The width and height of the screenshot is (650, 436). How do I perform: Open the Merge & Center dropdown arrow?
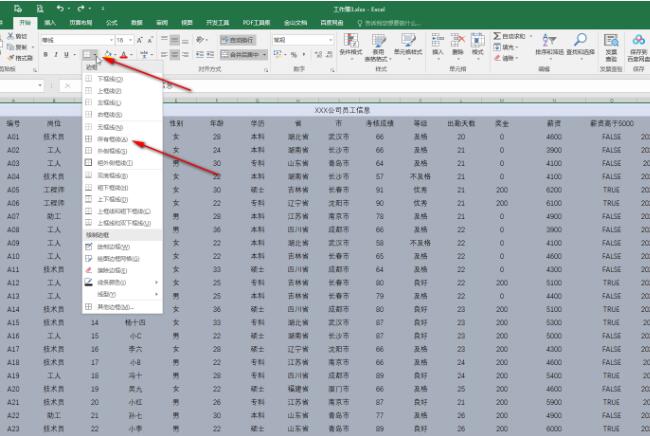[264, 55]
